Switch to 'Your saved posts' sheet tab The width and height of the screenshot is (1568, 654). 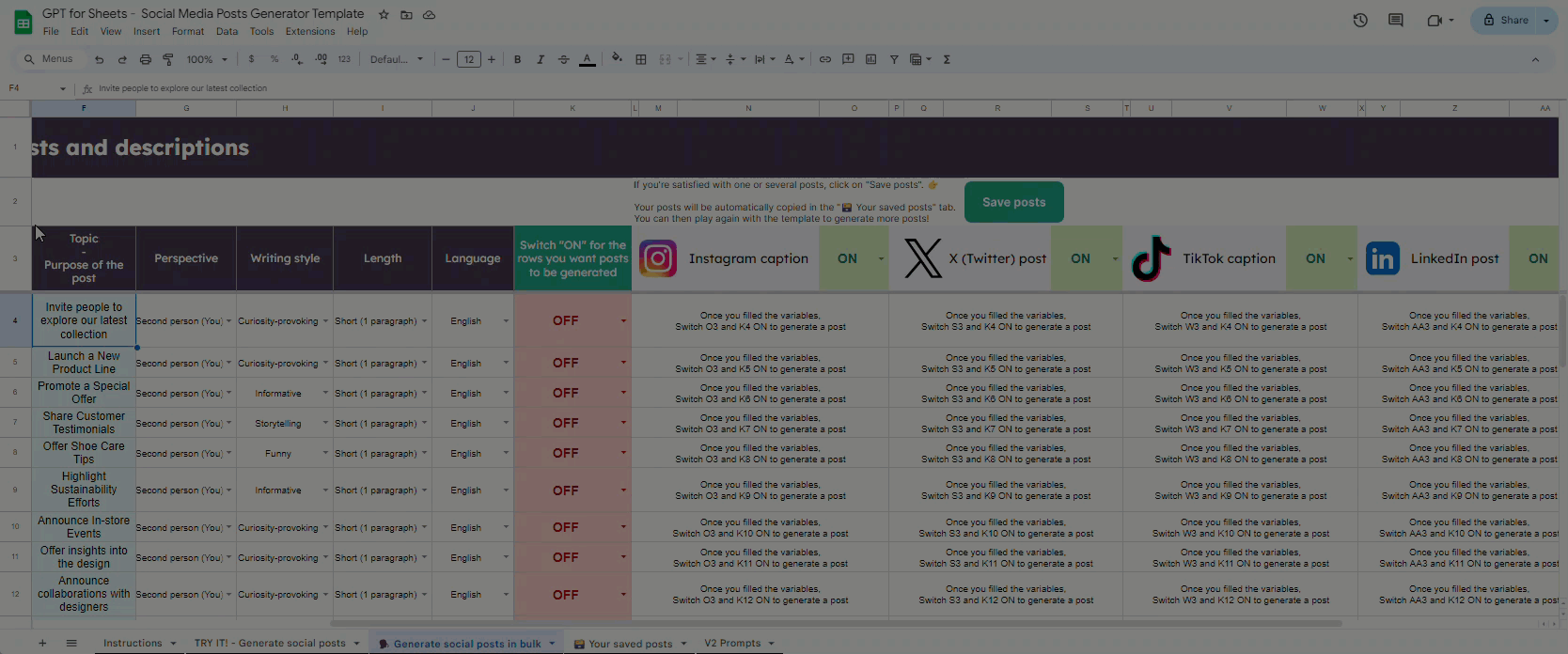coord(630,644)
